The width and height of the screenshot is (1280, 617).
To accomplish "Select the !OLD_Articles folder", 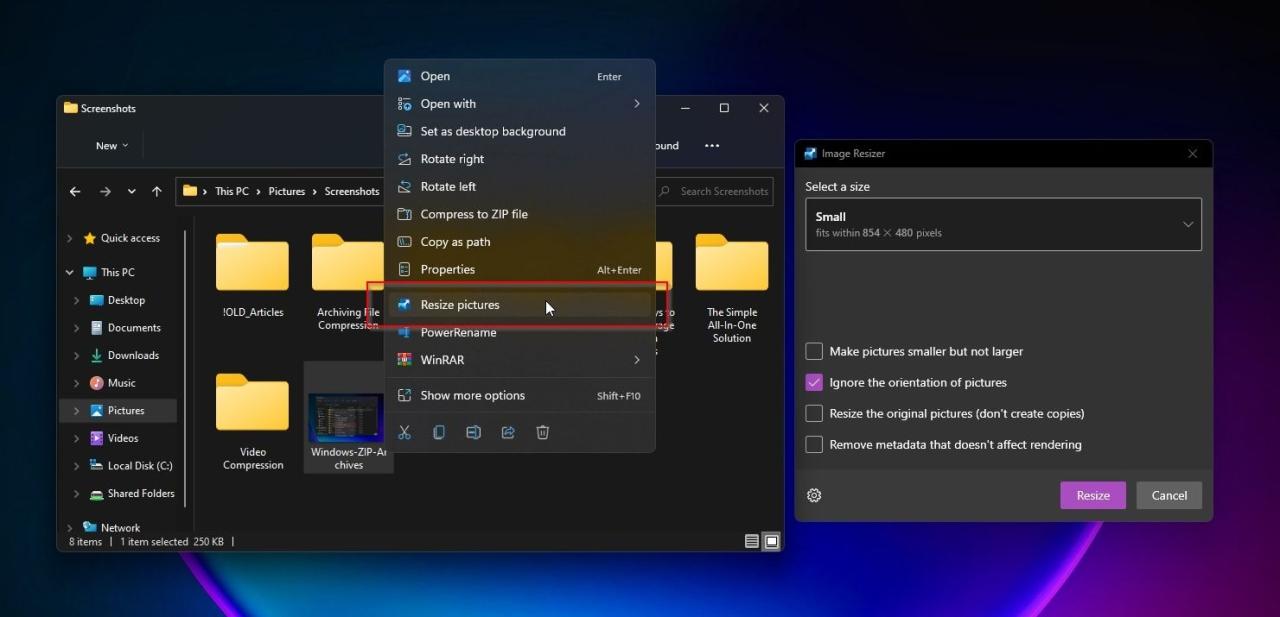I will click(253, 276).
